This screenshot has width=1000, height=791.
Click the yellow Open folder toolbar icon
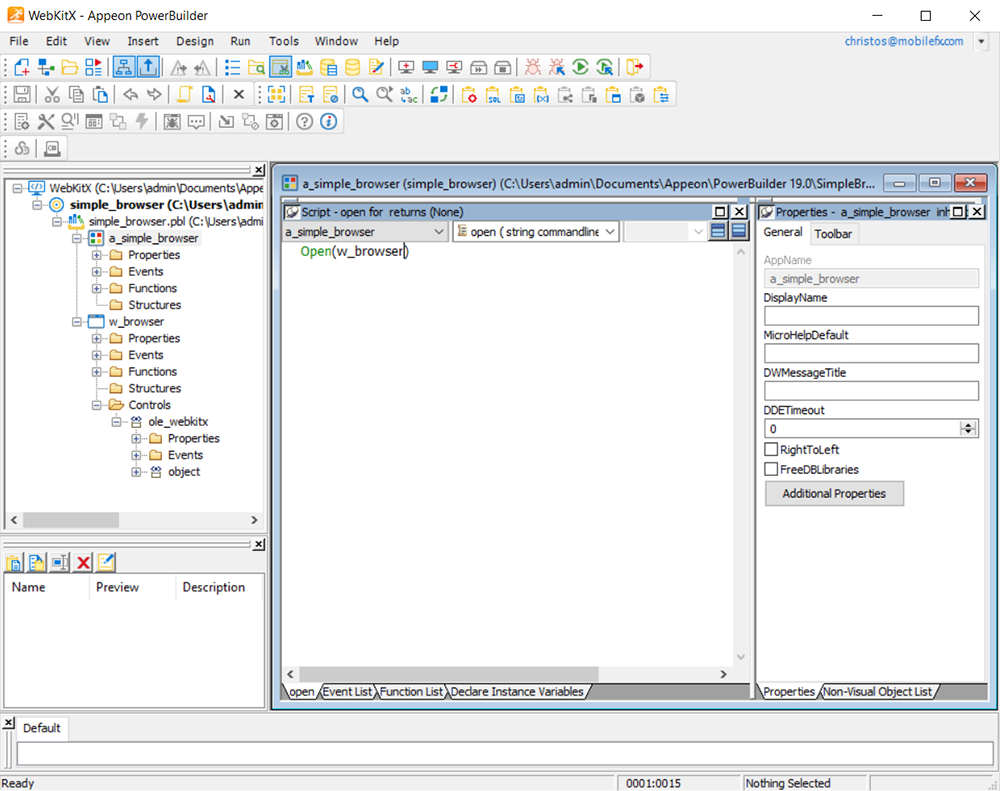tap(70, 67)
